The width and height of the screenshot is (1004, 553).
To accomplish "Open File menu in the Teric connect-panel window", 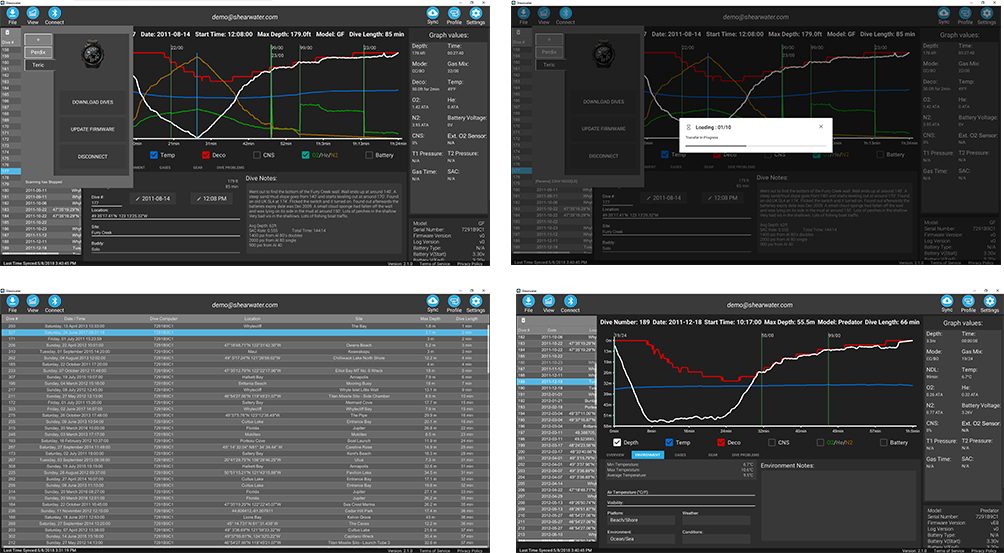I will [12, 12].
